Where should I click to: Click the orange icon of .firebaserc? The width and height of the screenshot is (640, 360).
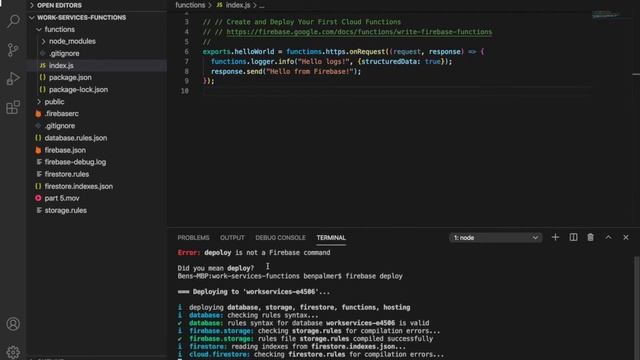coord(38,114)
